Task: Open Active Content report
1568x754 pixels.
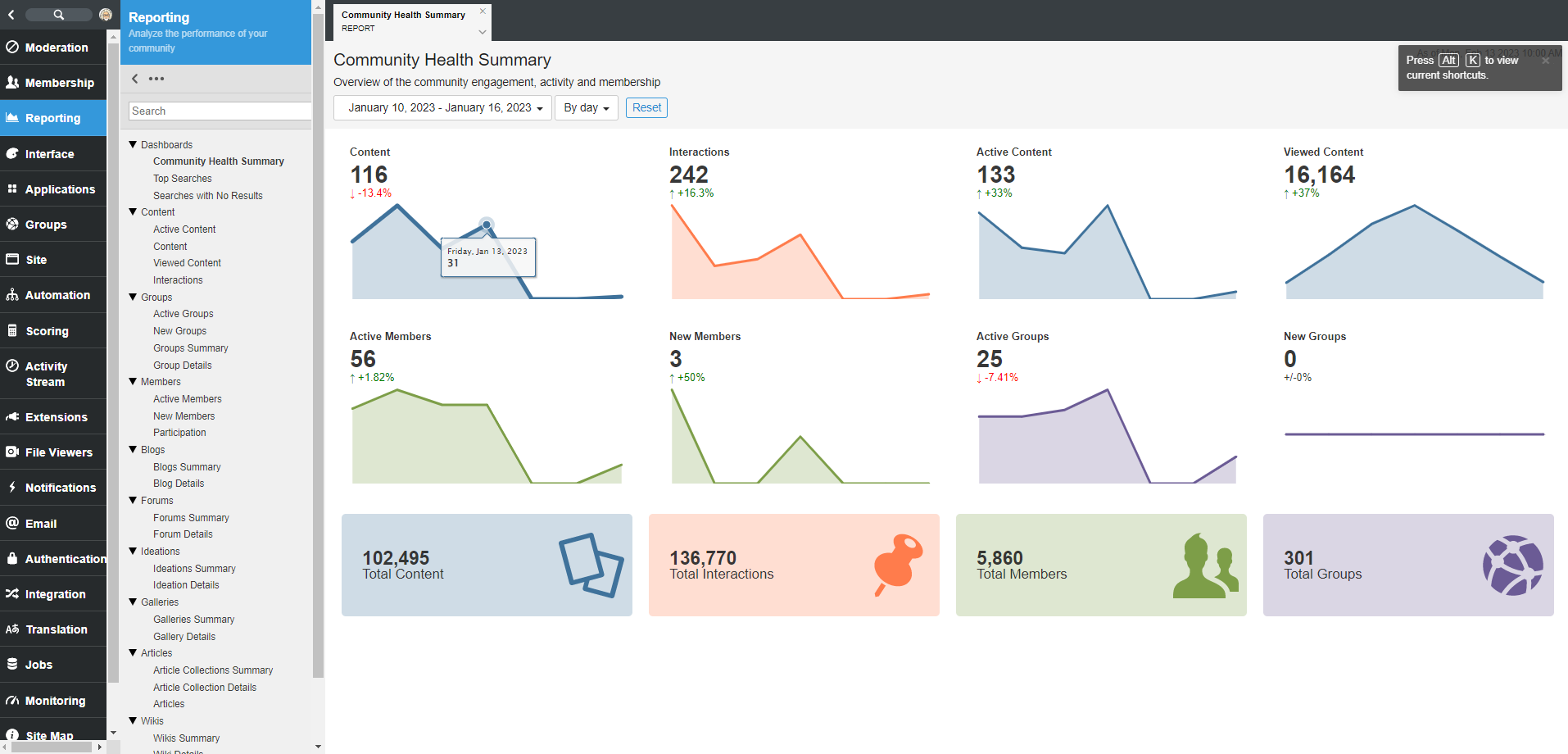Action: tap(184, 229)
